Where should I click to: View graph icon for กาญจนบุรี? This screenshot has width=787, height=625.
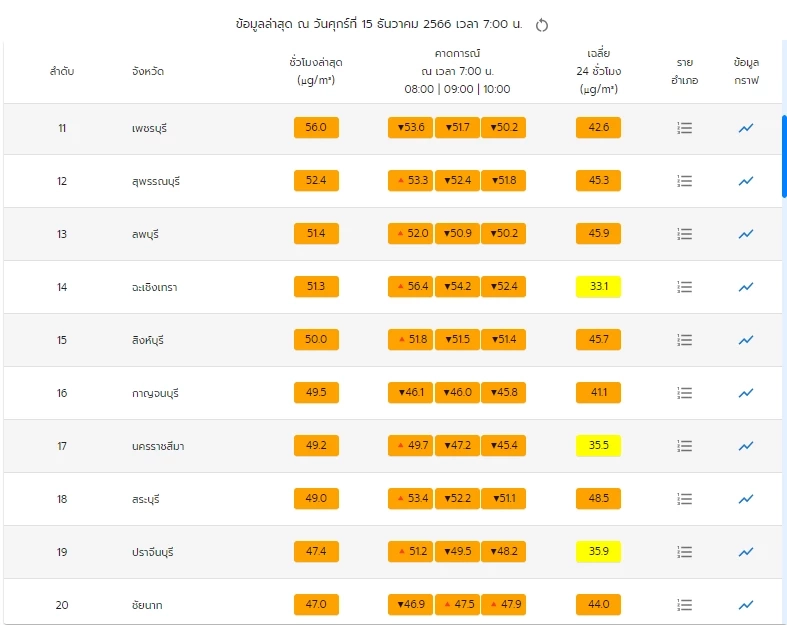(x=746, y=393)
